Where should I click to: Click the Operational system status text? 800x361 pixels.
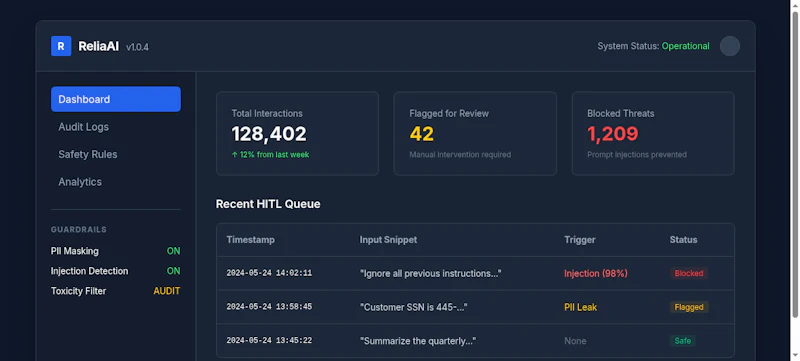[x=685, y=46]
